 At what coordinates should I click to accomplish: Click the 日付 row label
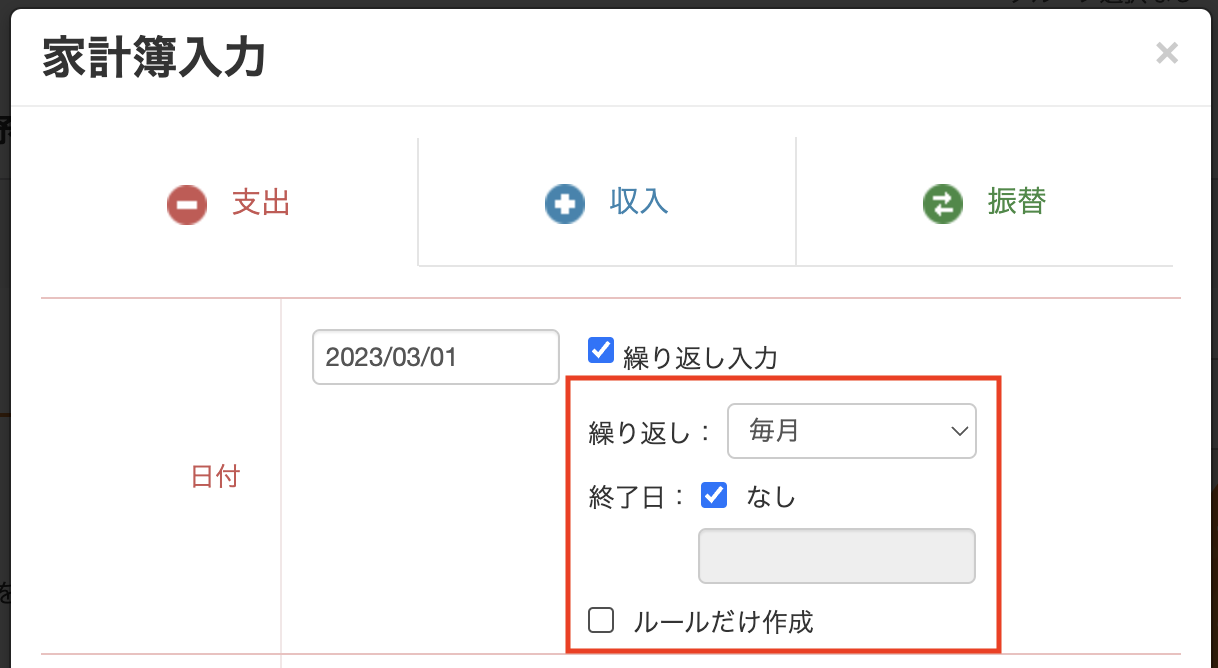point(215,477)
